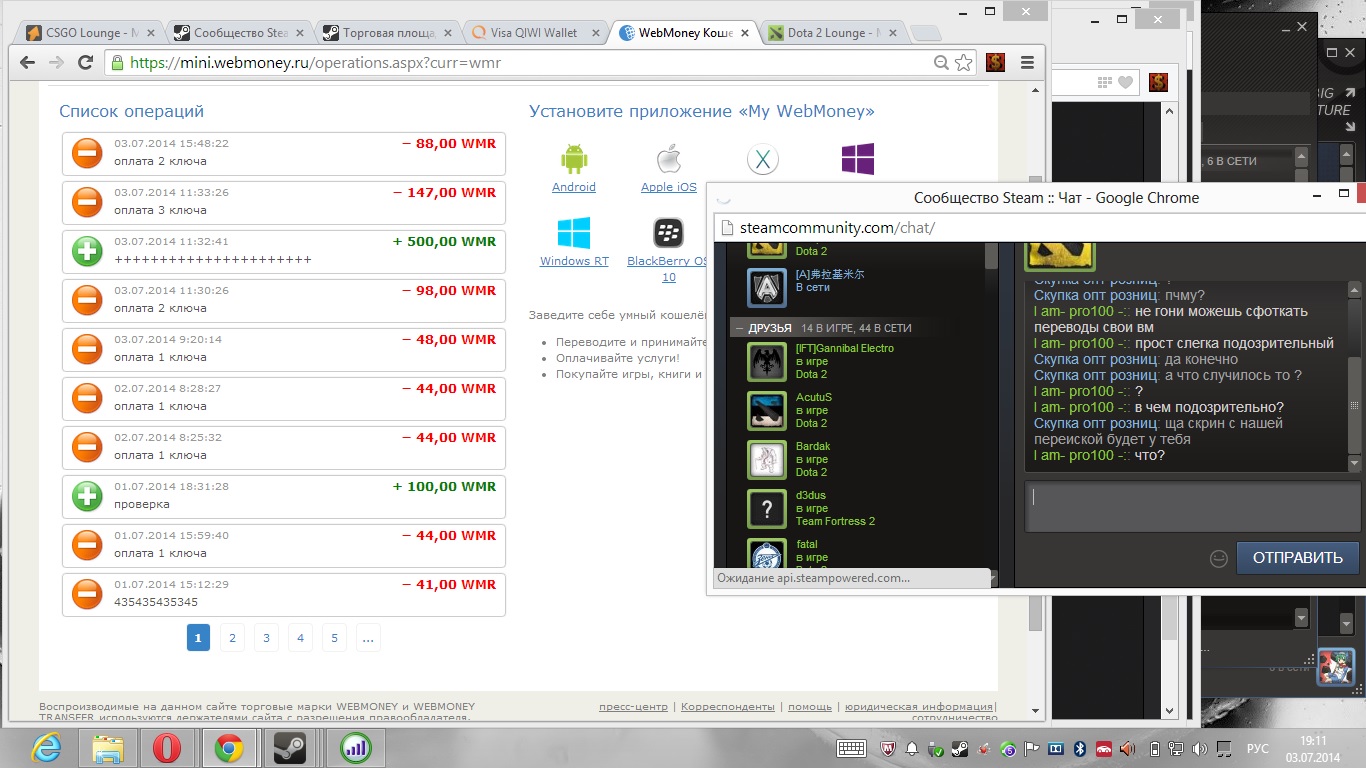Image resolution: width=1366 pixels, height=768 pixels.
Task: Open the emoticon picker in Steam chat
Action: point(1218,559)
